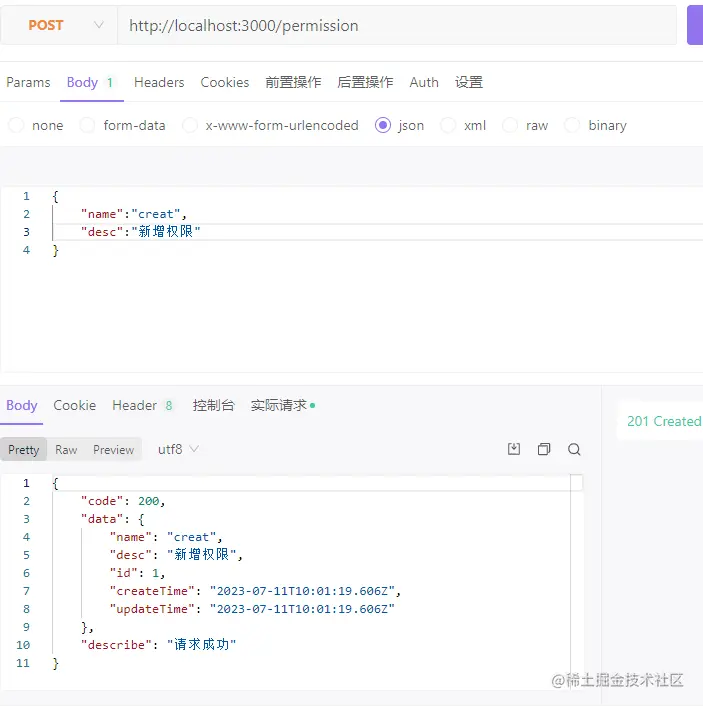This screenshot has width=703, height=708.
Task: Click the "describe": "请求成功" response line
Action: coord(158,645)
